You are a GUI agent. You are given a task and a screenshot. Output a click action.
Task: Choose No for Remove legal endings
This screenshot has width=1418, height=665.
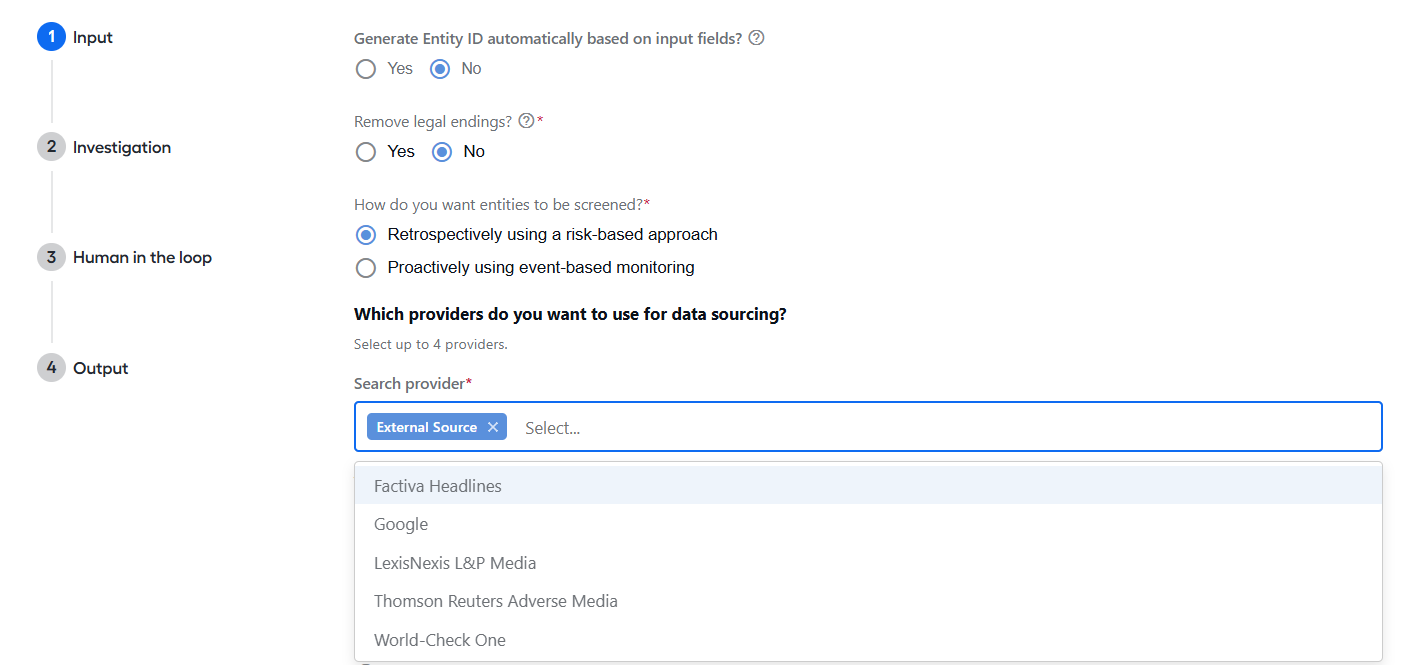pyautogui.click(x=442, y=152)
